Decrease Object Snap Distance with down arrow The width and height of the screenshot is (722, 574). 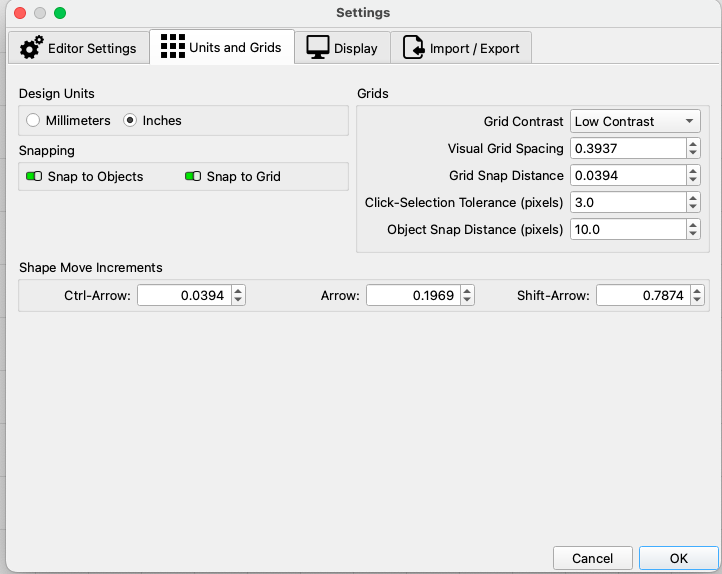[693, 234]
